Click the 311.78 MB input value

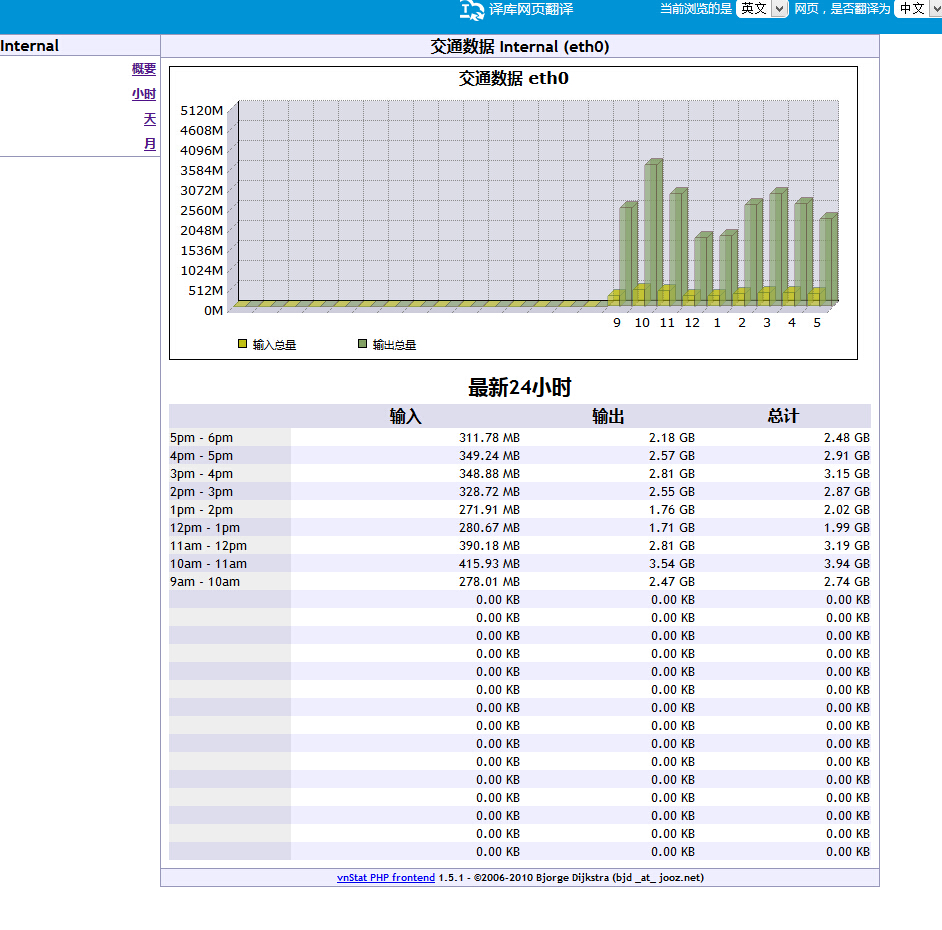click(490, 437)
